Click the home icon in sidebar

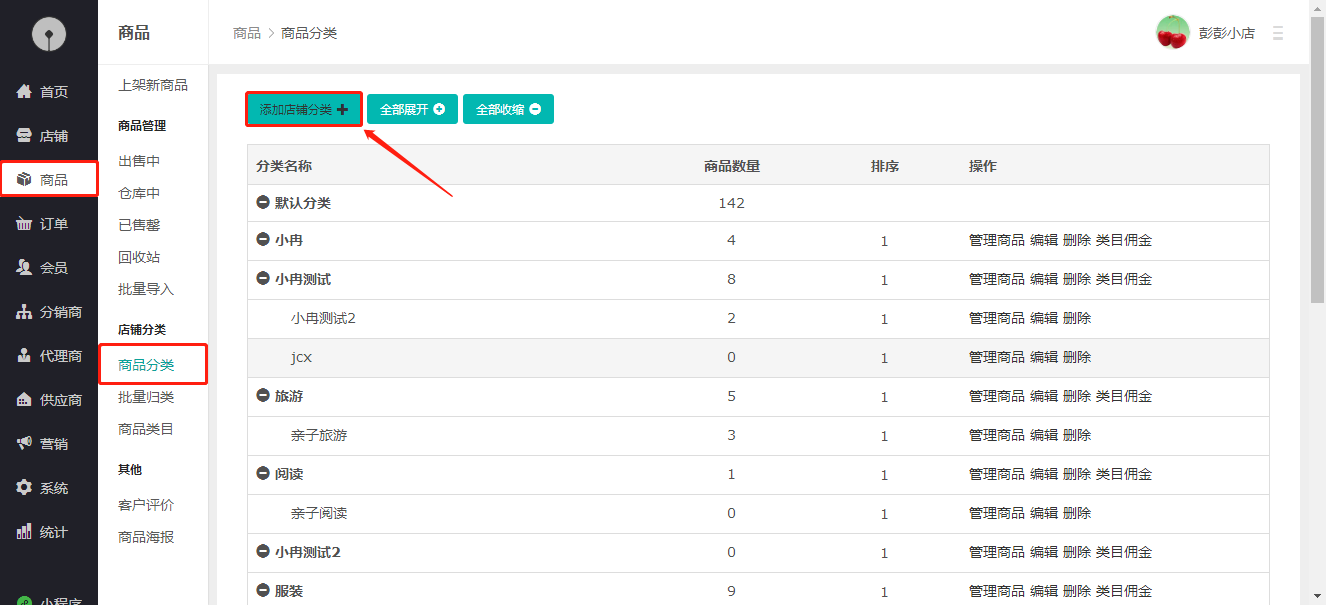25,92
